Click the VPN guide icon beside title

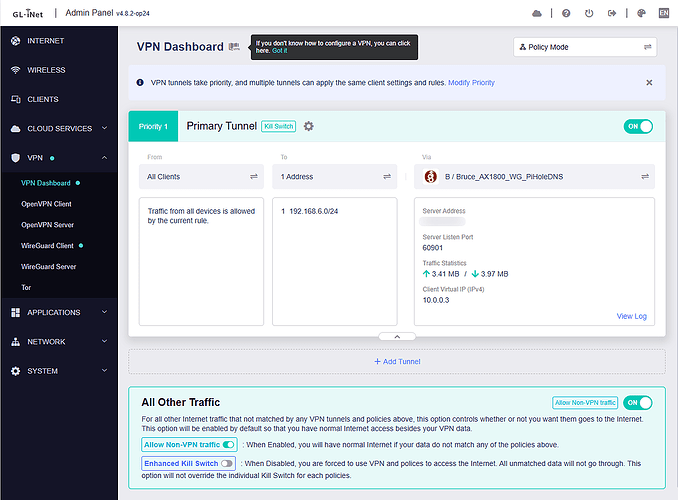[x=234, y=47]
